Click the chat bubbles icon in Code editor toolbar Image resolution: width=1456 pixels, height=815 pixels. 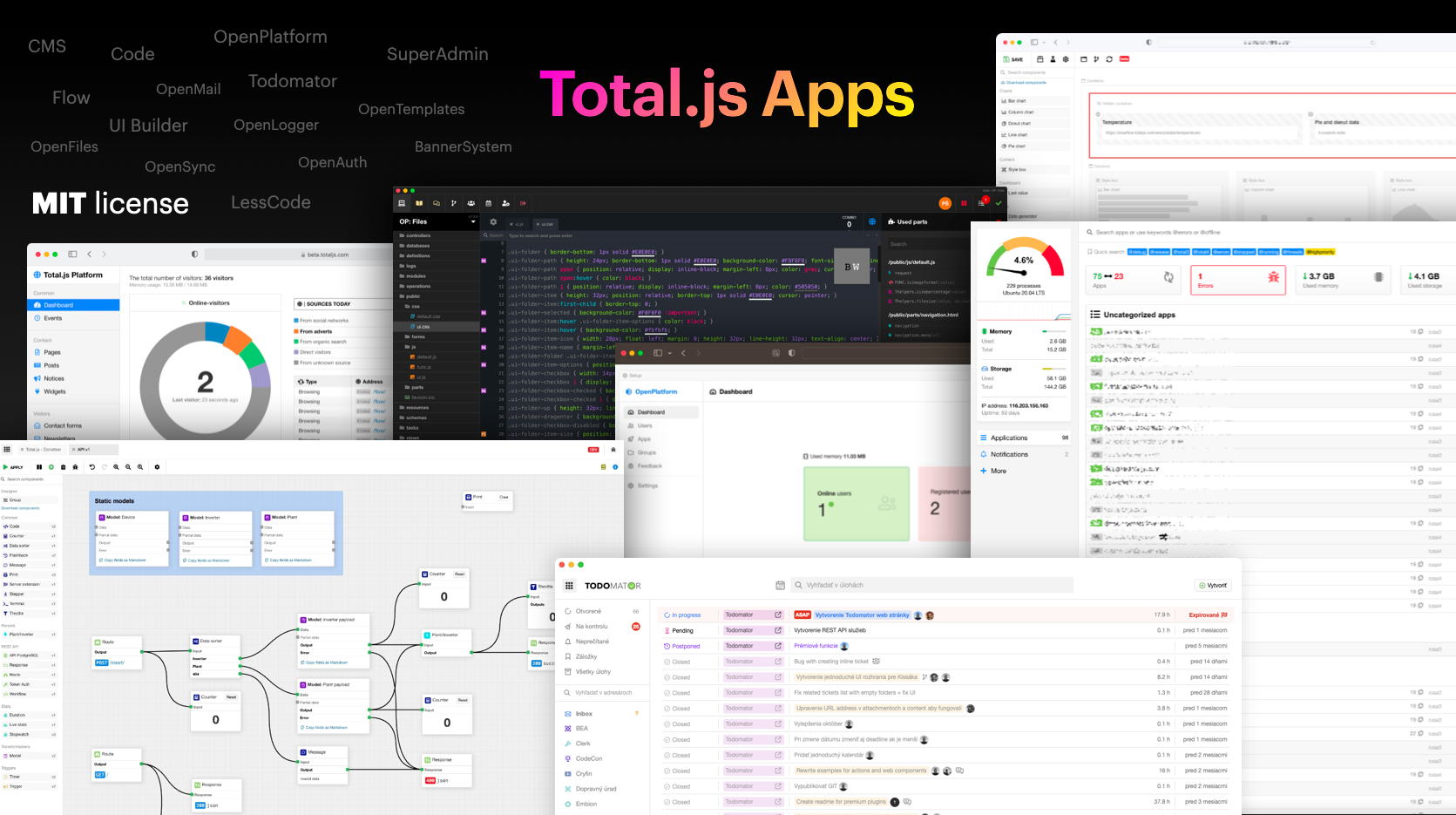pos(437,203)
